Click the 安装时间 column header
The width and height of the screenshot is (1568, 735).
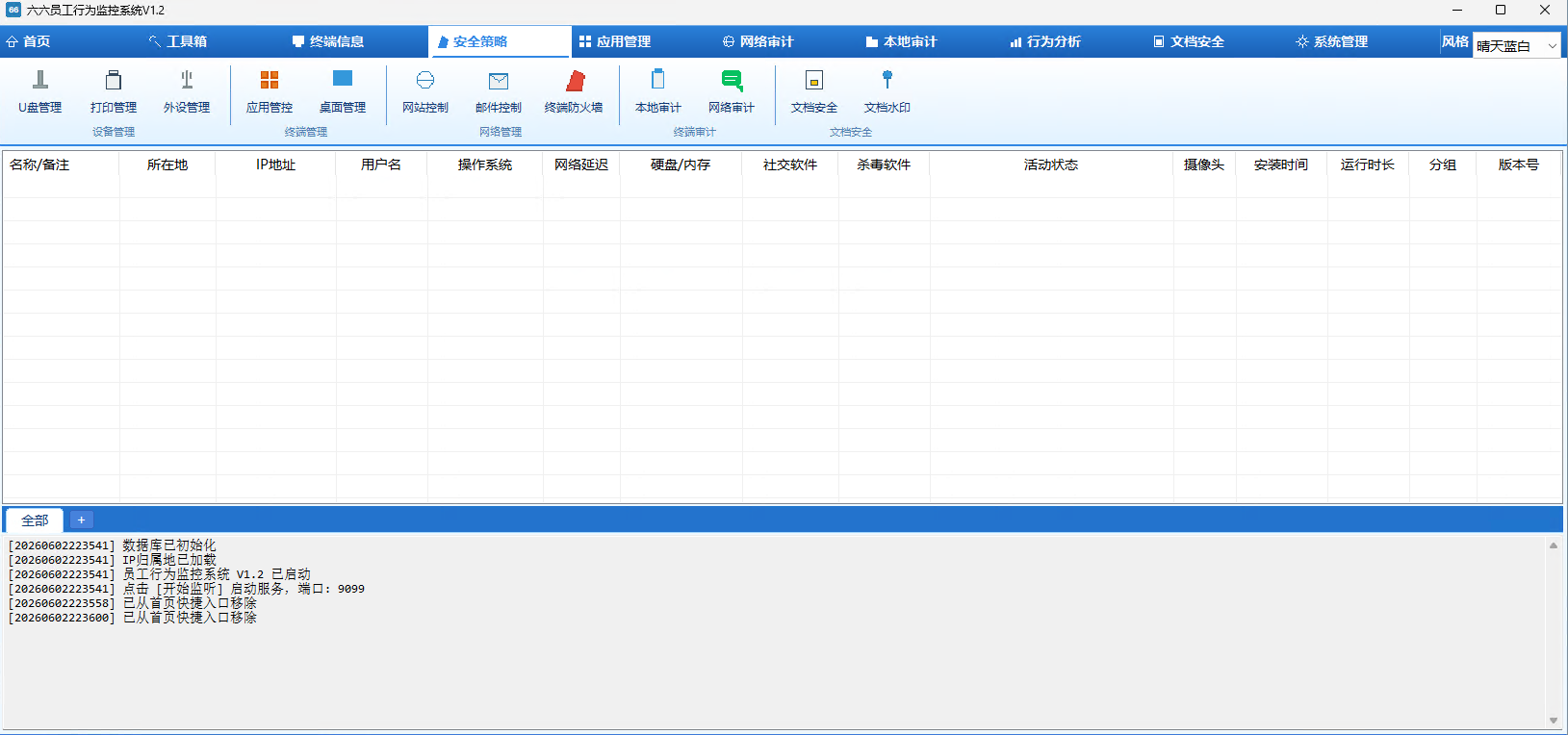point(1281,165)
